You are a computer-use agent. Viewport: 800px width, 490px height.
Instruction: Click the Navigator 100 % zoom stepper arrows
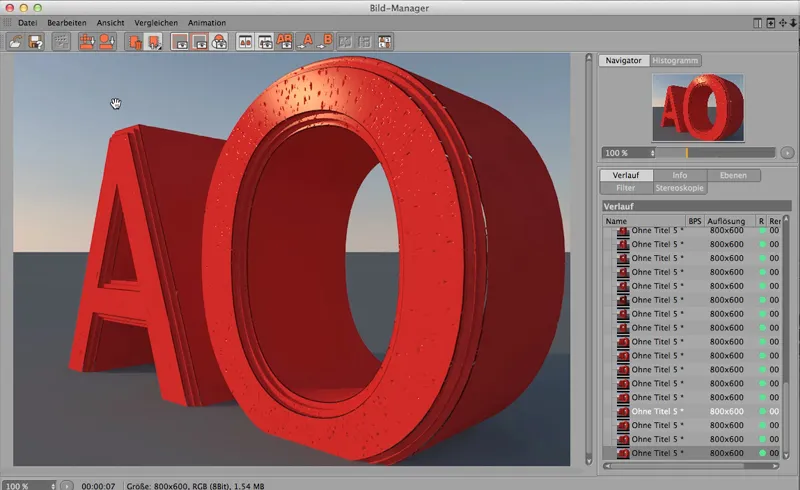[x=652, y=153]
